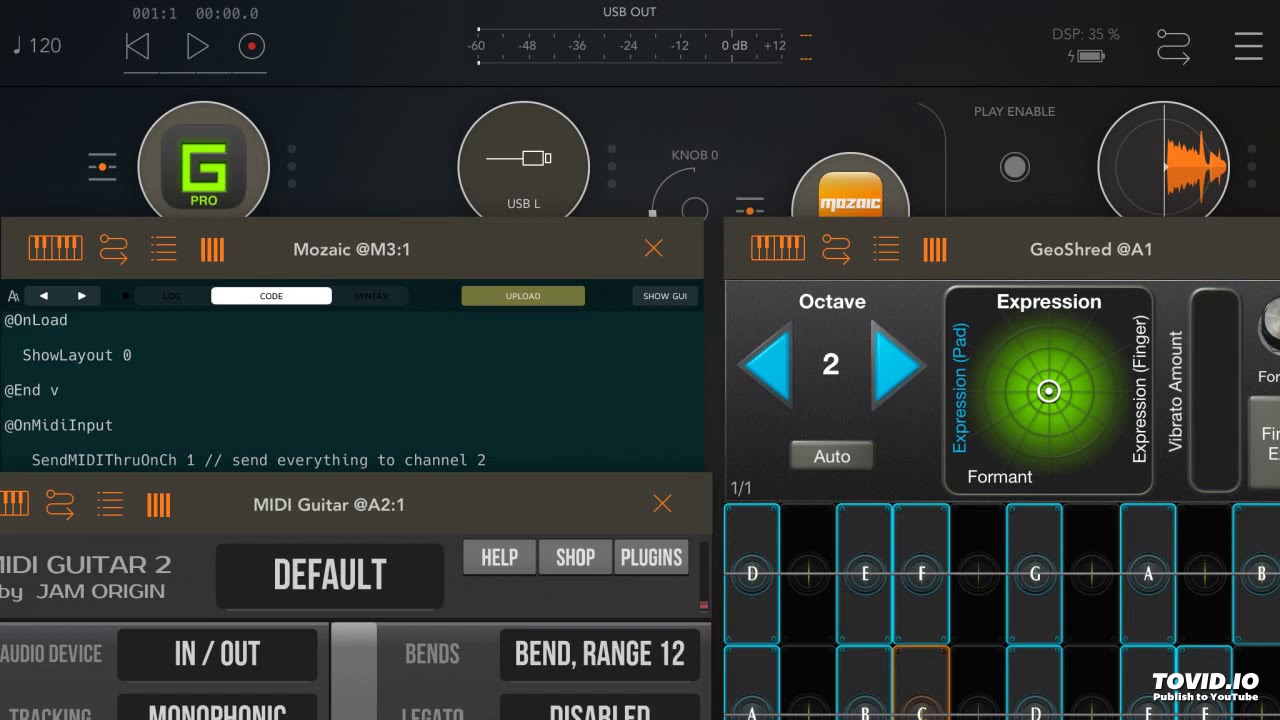
Task: Toggle the Auto octave button
Action: [832, 456]
